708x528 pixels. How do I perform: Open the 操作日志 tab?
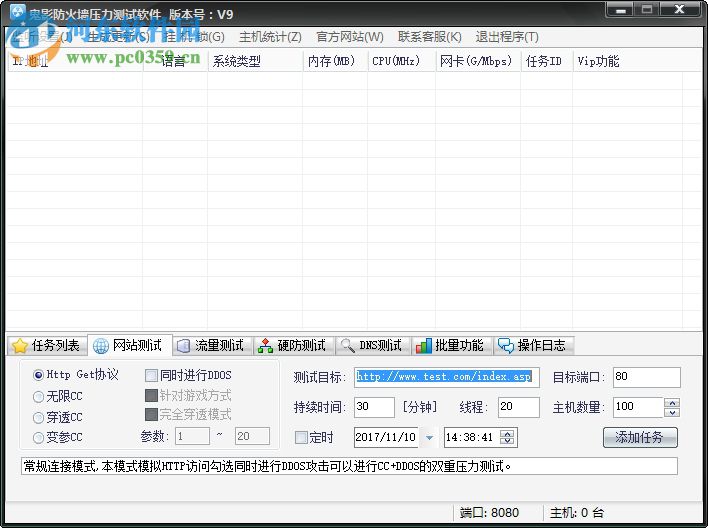tap(533, 346)
